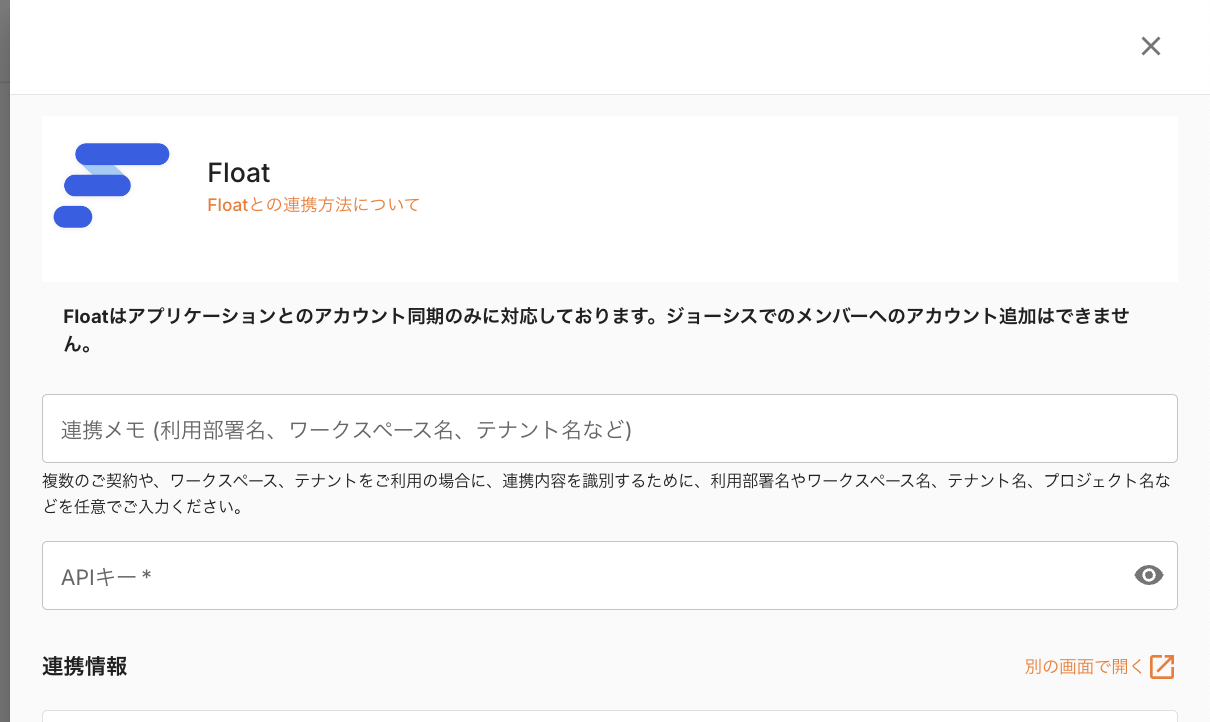
Task: Click the ジョーシス mention in notice
Action: point(785,317)
